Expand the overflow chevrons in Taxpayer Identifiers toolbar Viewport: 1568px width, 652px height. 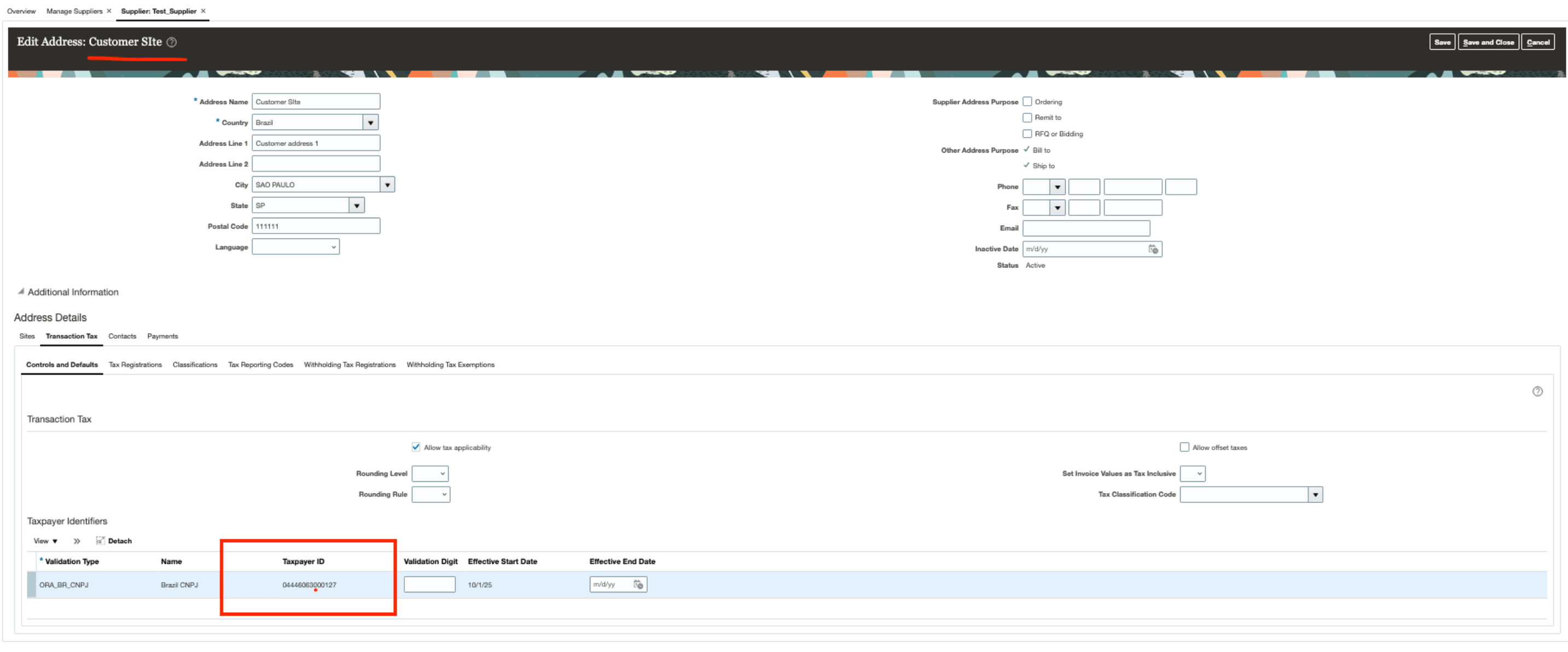pos(77,540)
